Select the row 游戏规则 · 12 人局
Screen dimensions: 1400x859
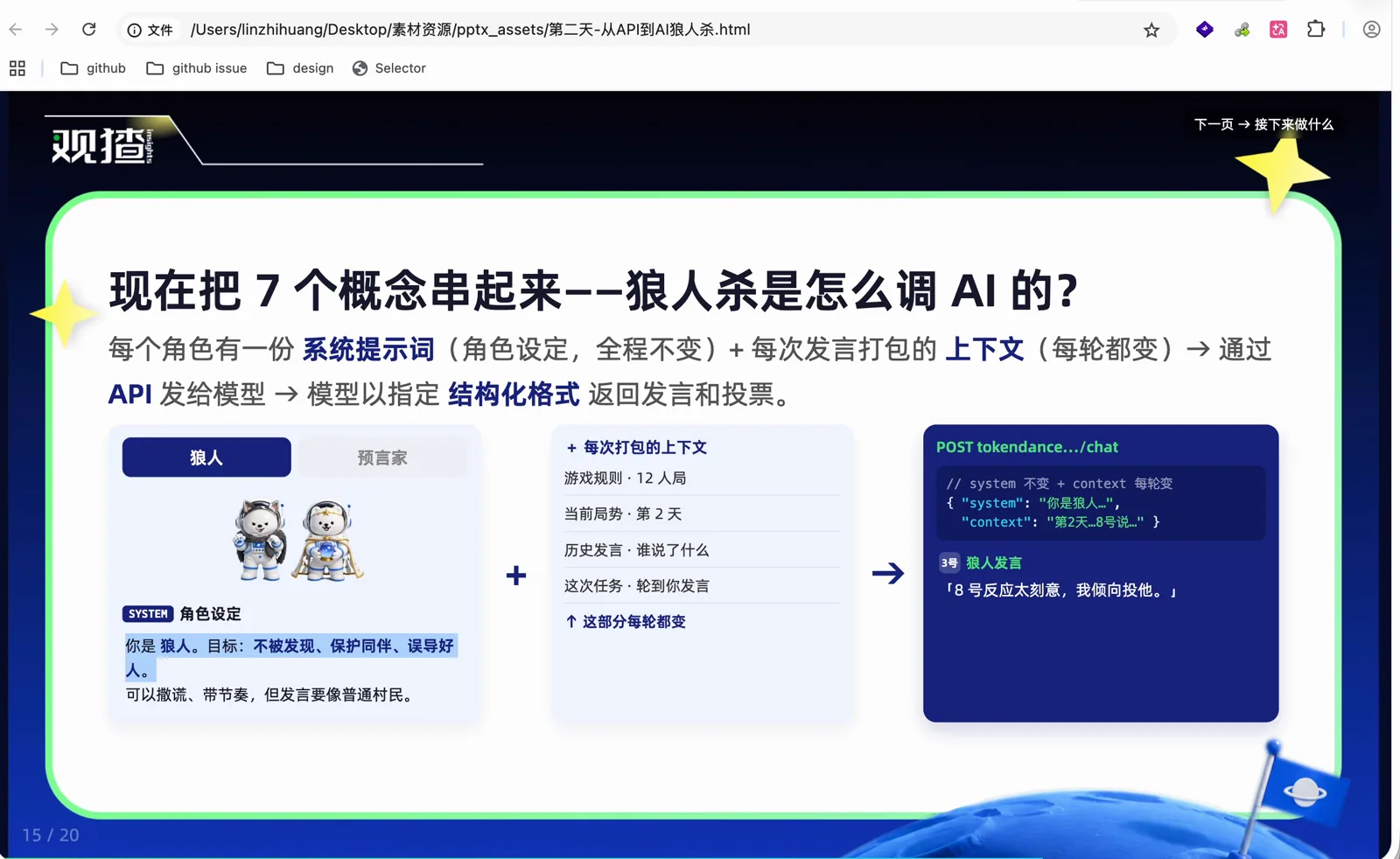702,478
